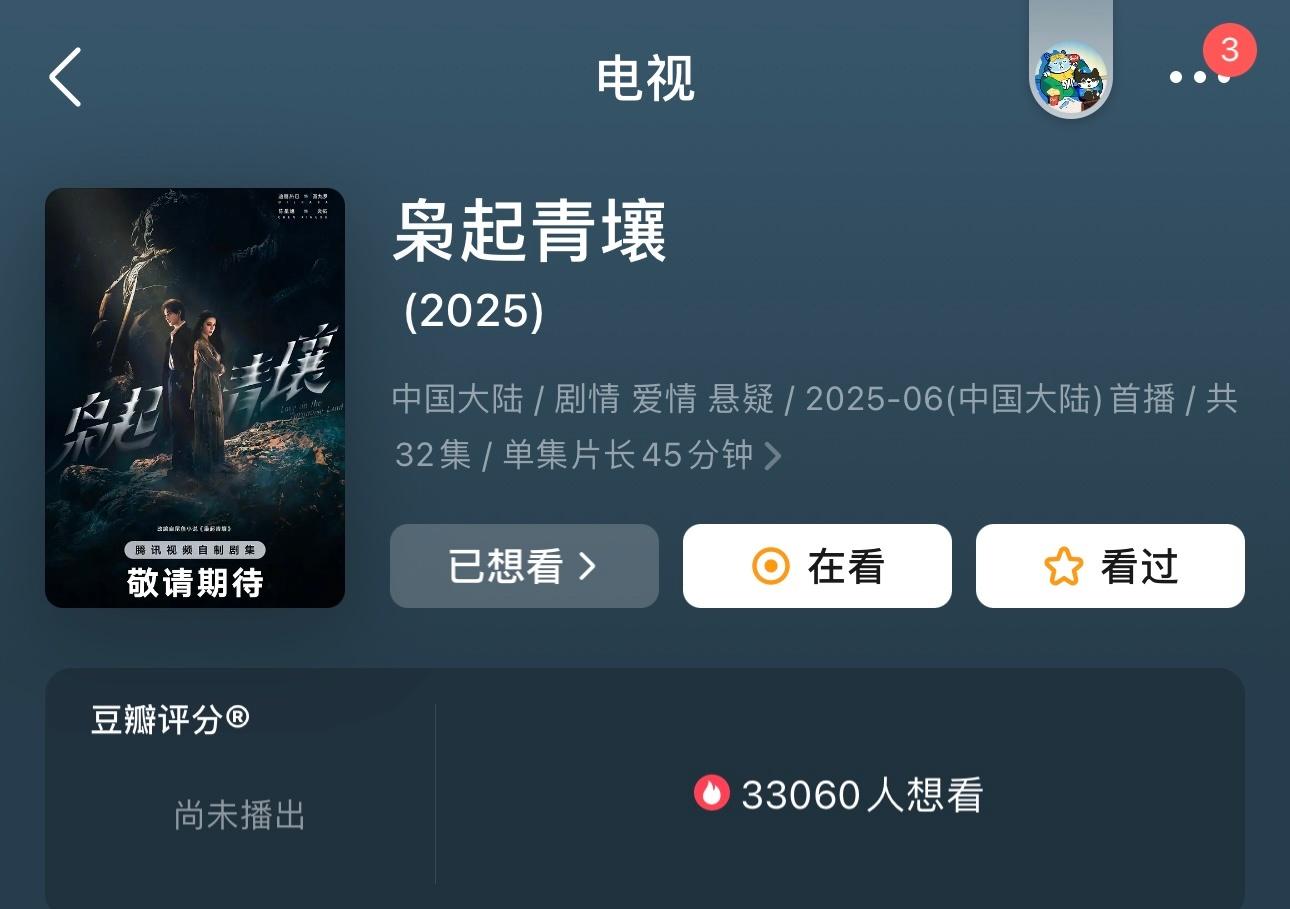This screenshot has width=1290, height=909.
Task: Go back using the left arrow
Action: (65, 77)
